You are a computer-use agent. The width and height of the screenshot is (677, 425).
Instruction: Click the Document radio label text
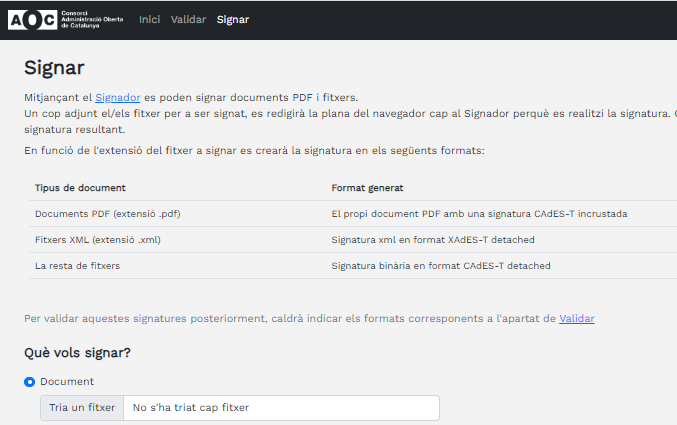[67, 382]
